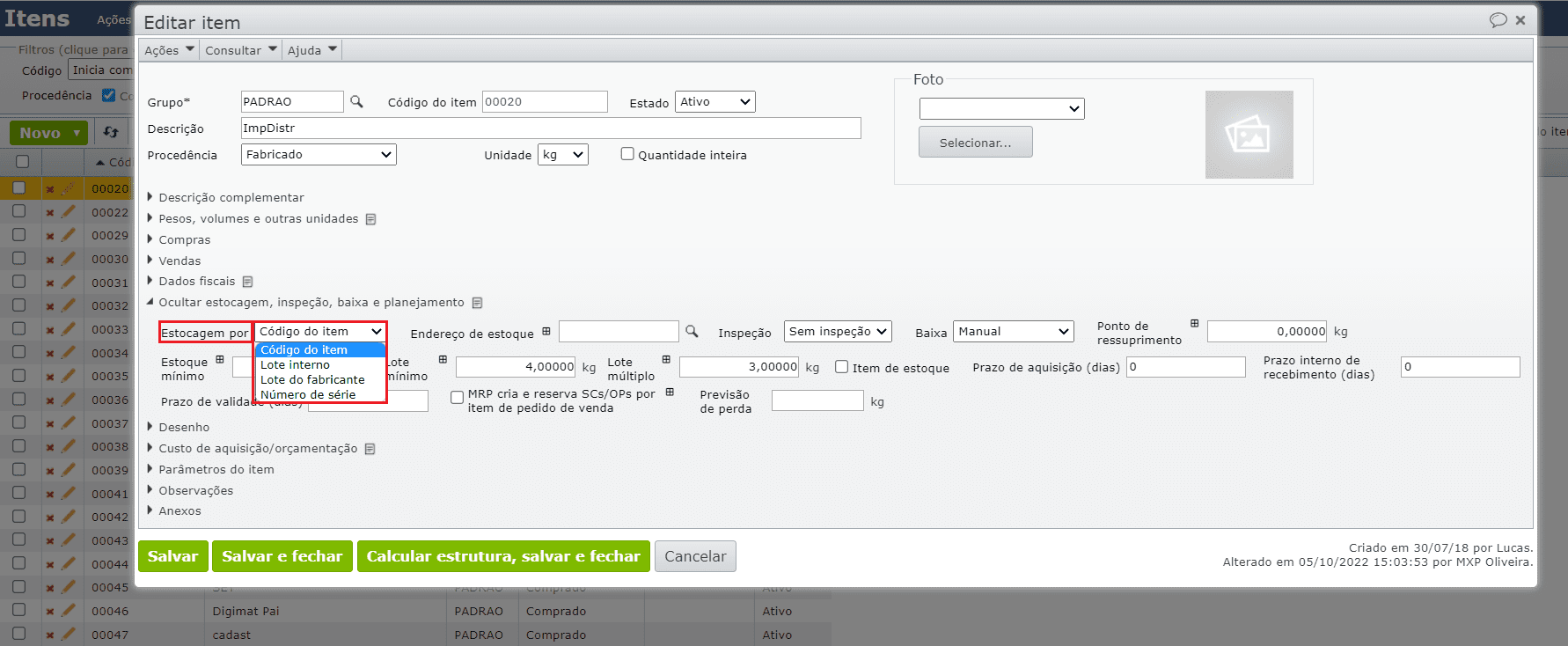The image size is (1568, 646).
Task: Click the Descrição field containing ImpDistr
Action: [551, 128]
